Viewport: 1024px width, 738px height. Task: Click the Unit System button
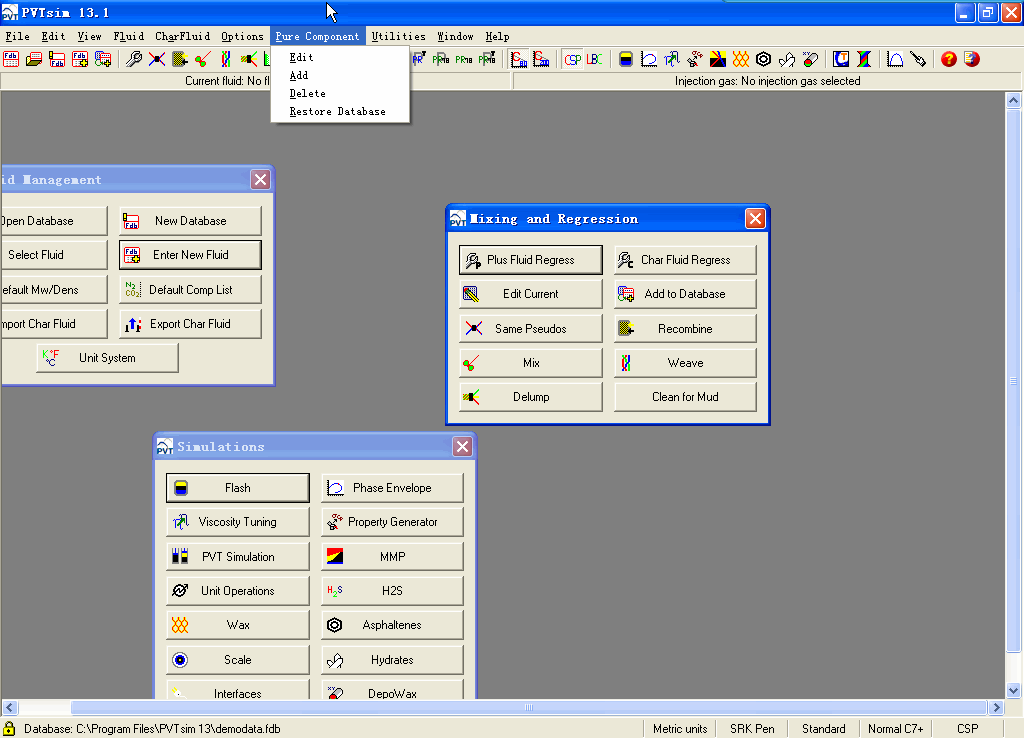107,358
